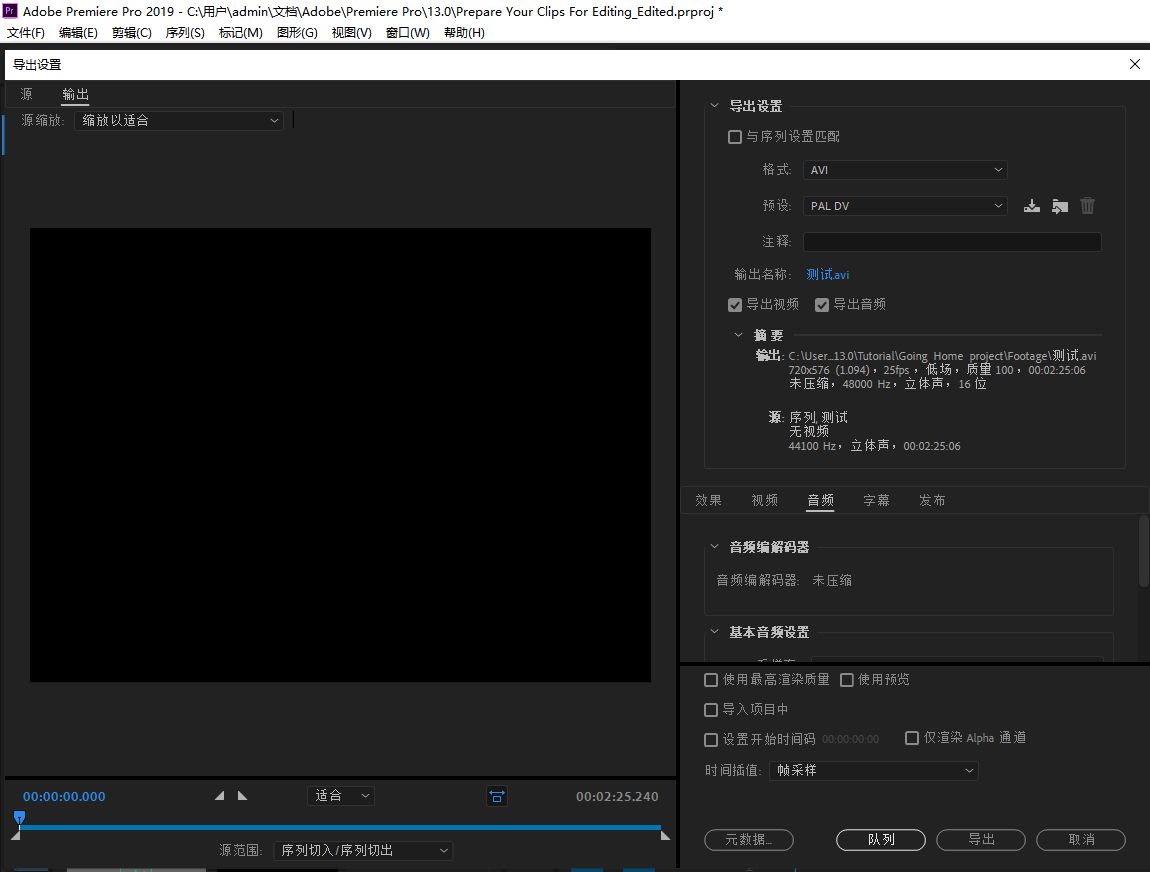This screenshot has height=872, width=1150.
Task: Set In Point triangle icon
Action: (x=219, y=796)
